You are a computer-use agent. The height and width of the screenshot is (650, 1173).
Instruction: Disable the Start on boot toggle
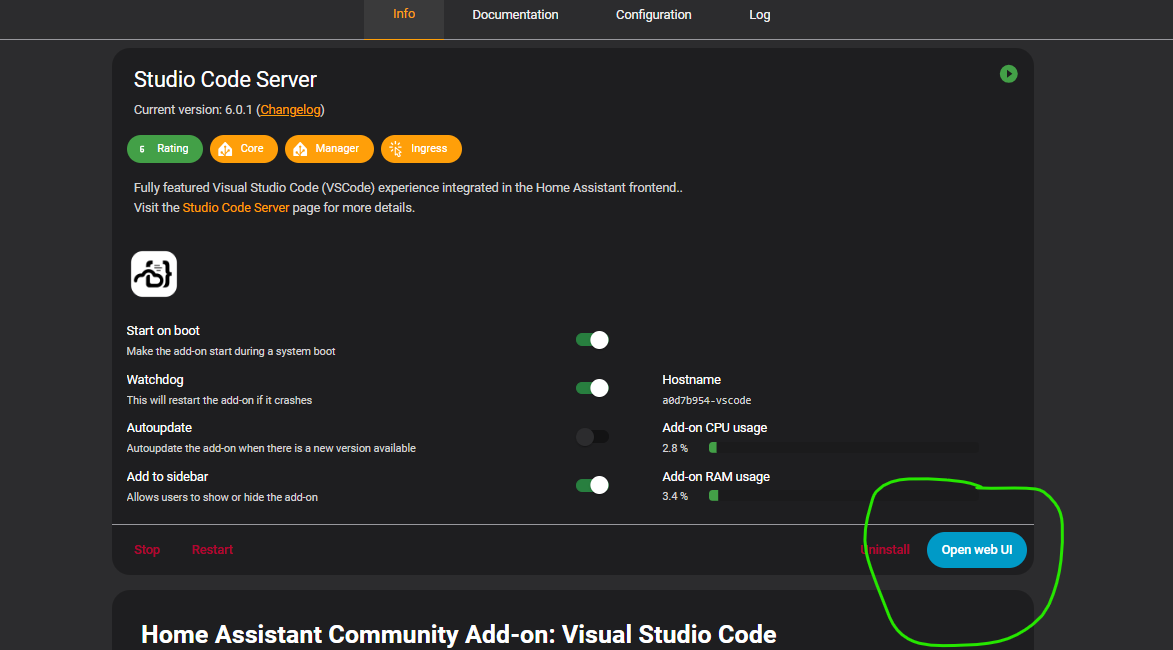point(592,340)
